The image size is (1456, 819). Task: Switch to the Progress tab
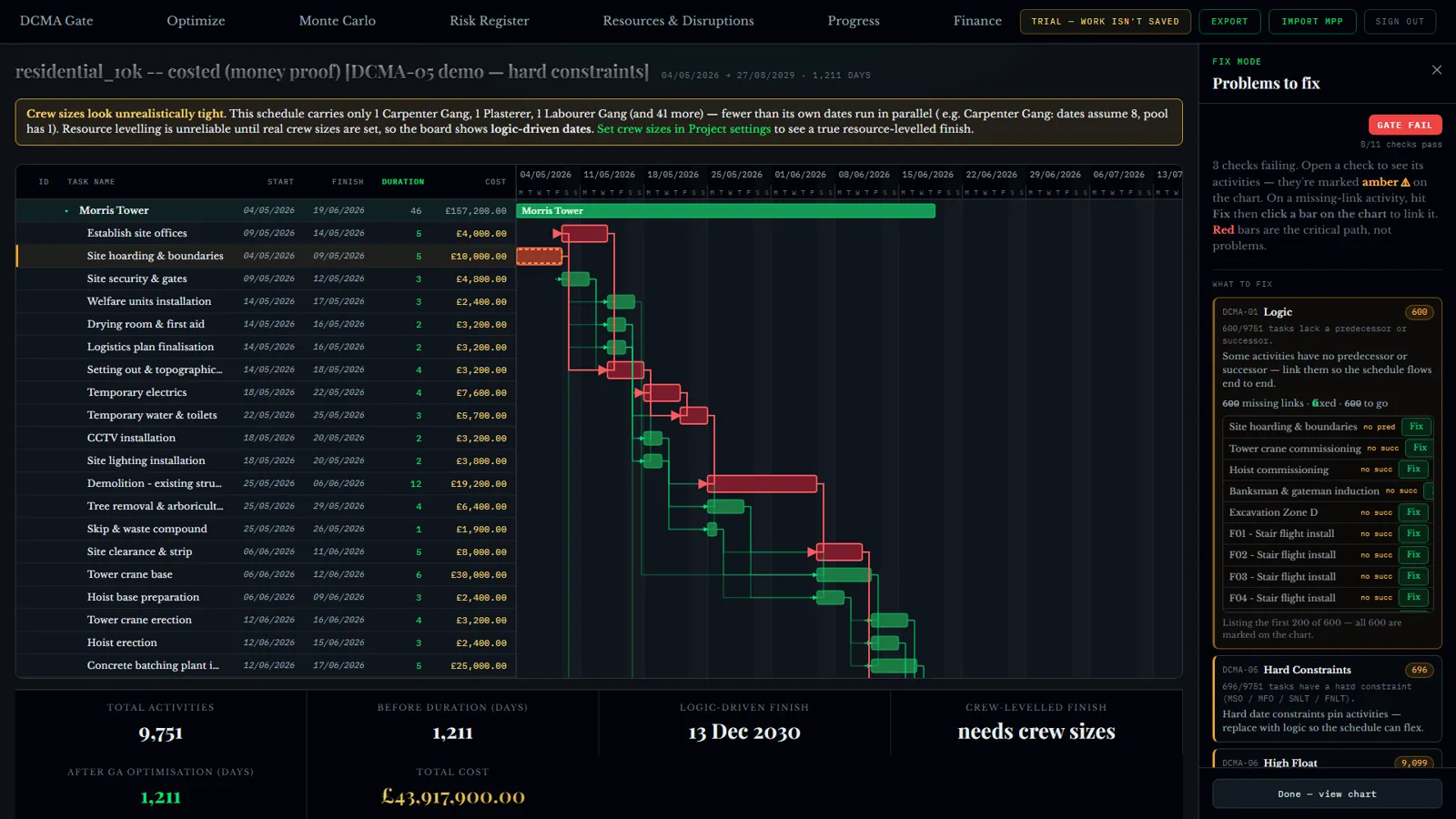(x=854, y=21)
